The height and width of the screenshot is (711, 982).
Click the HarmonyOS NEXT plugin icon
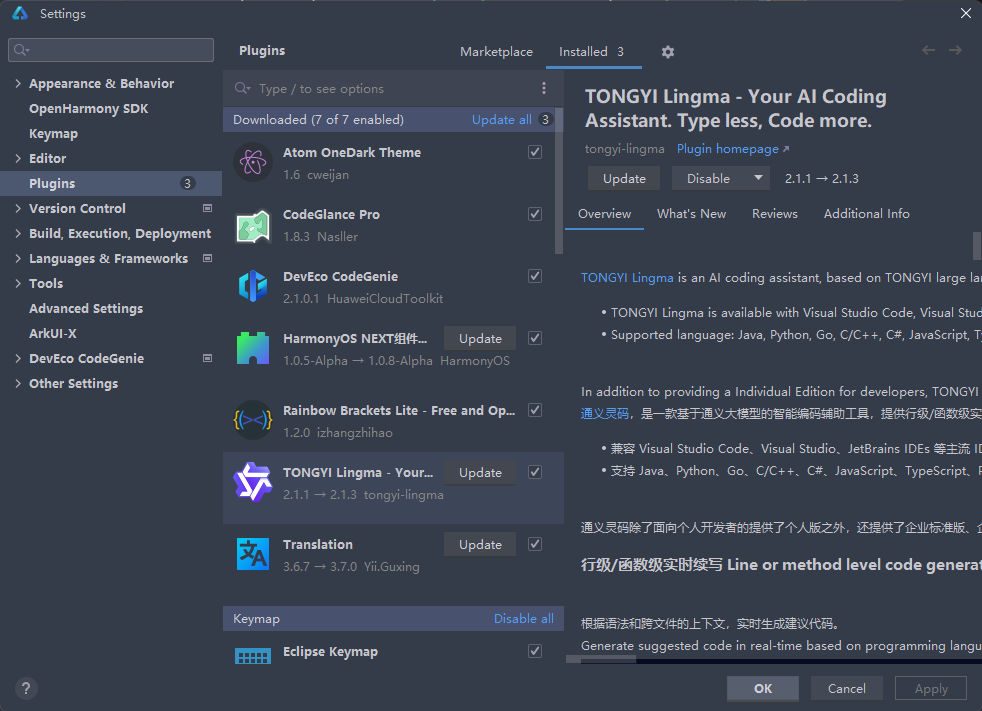[x=252, y=348]
